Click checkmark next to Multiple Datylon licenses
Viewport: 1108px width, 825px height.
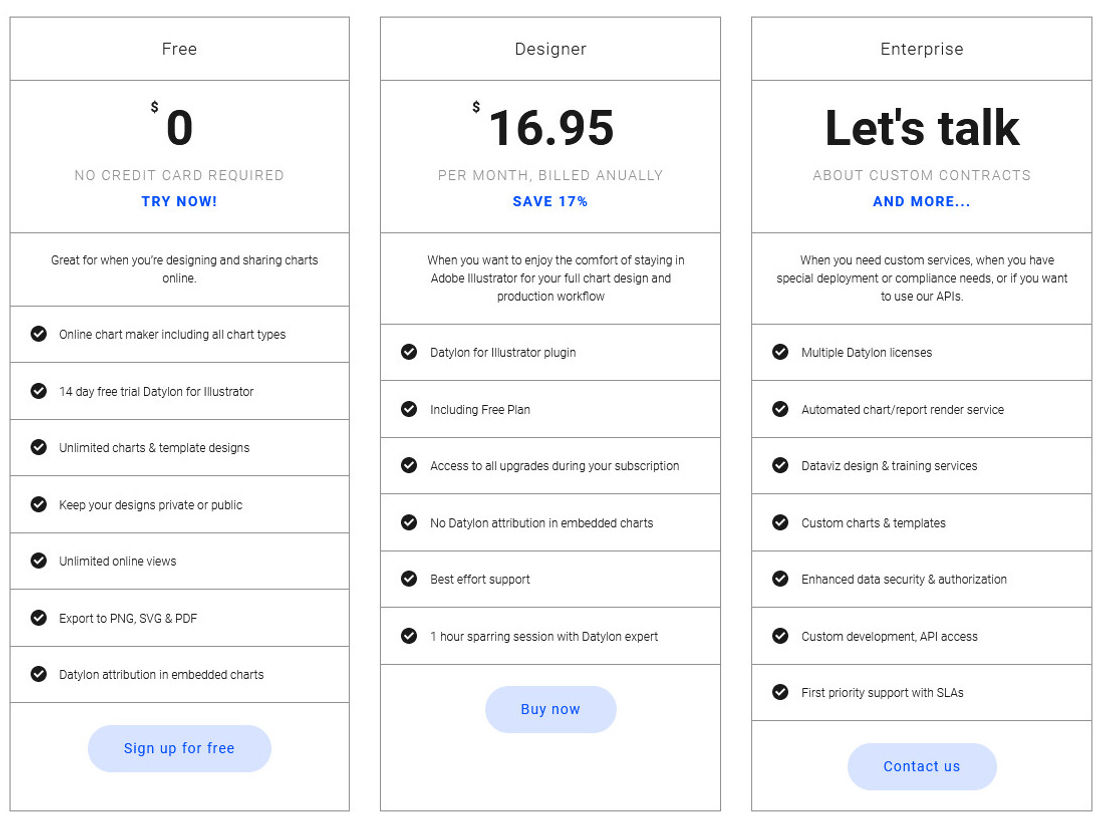[x=780, y=352]
